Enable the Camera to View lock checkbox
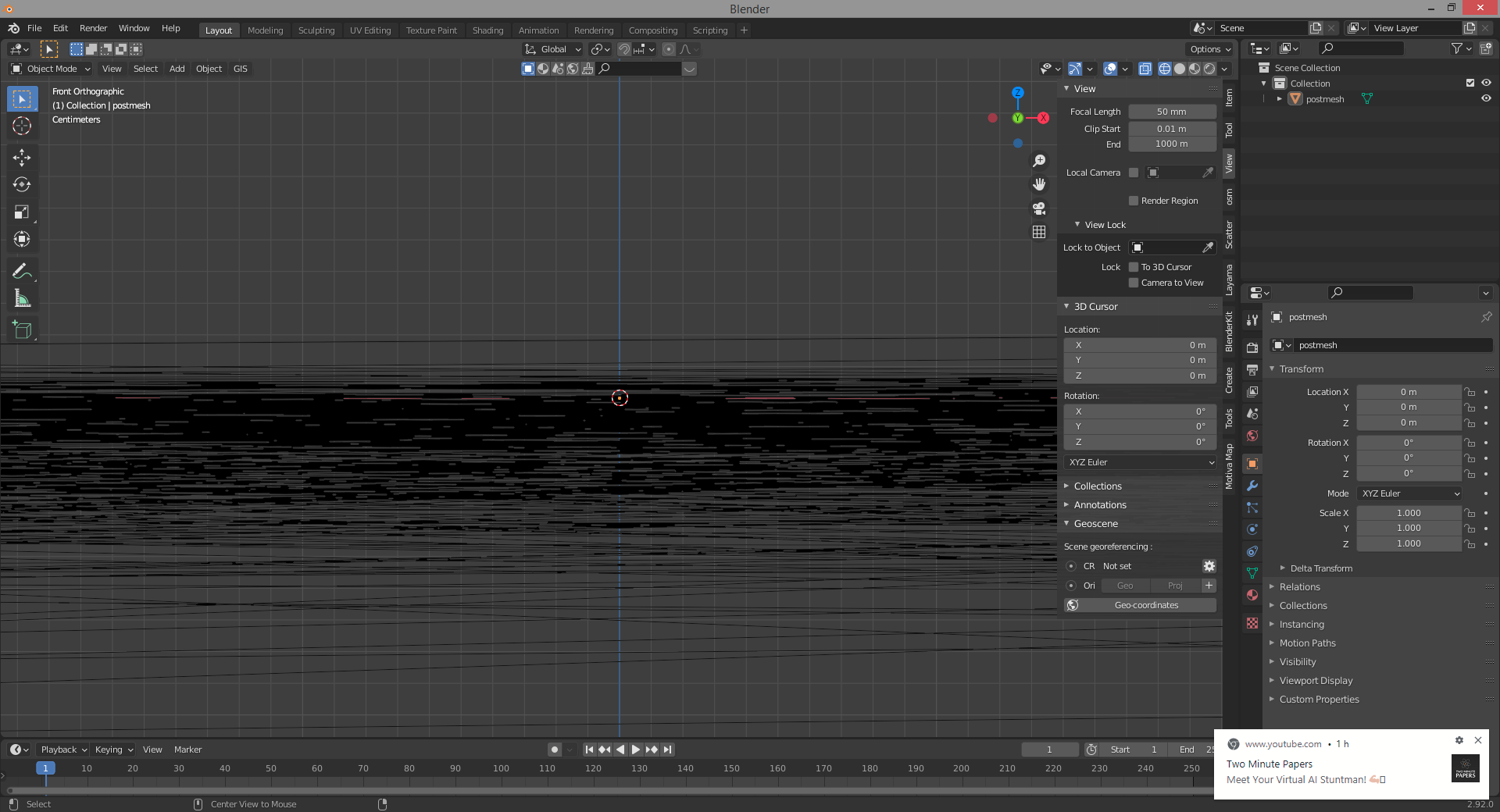1500x812 pixels. coord(1134,283)
